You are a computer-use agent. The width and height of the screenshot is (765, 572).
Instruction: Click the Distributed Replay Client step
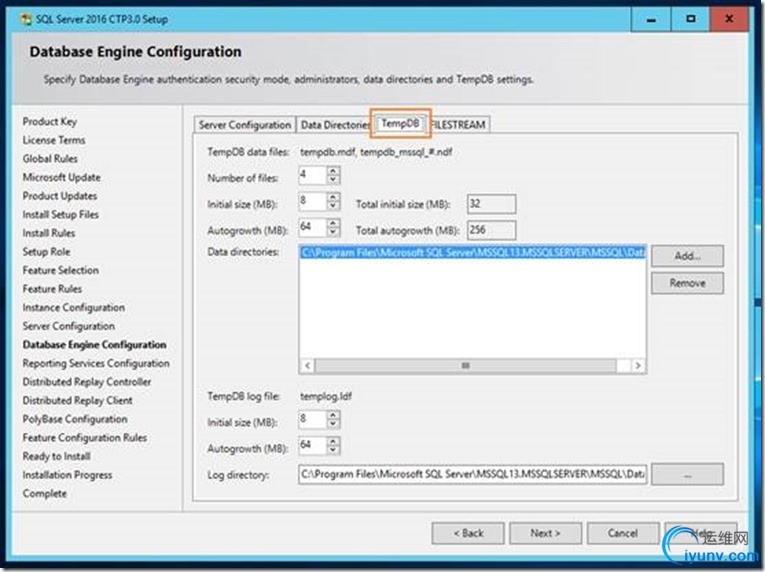78,400
